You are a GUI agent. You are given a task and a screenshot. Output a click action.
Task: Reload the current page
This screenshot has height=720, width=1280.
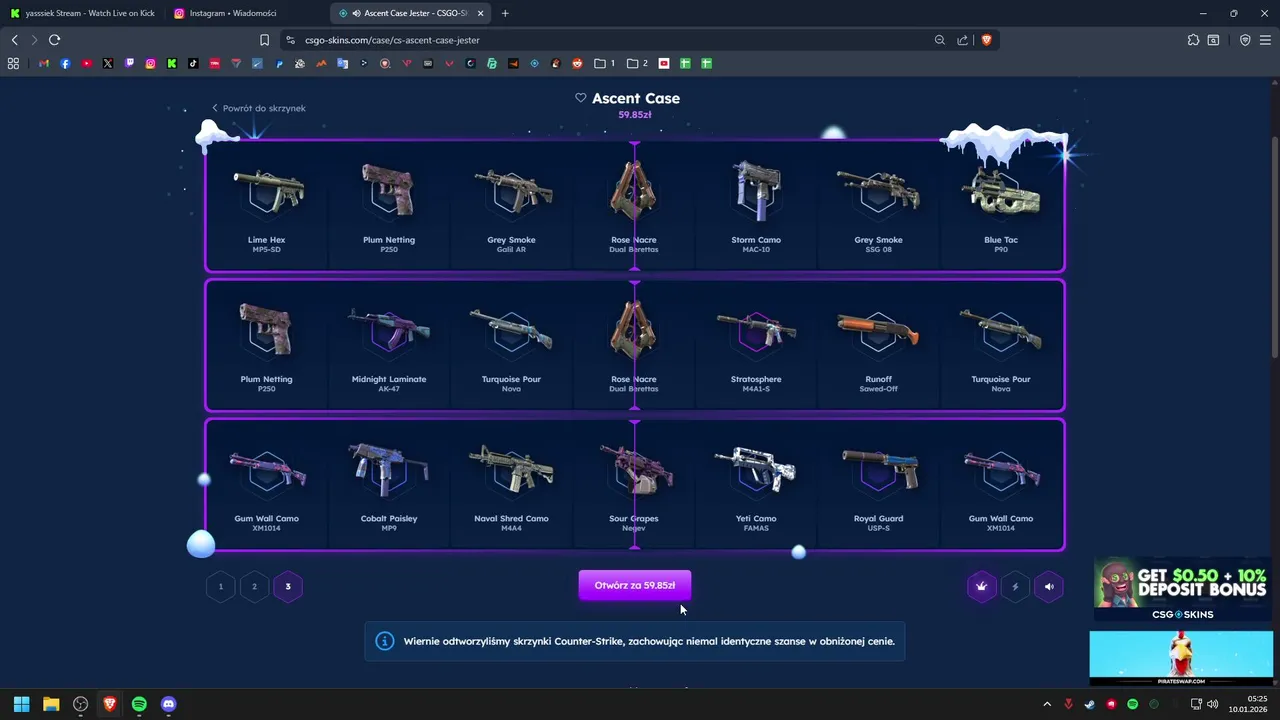[x=54, y=40]
